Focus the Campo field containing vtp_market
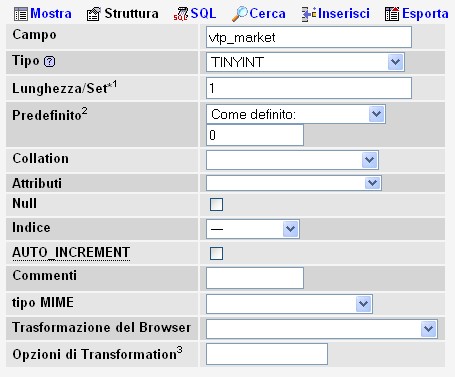 click(309, 37)
